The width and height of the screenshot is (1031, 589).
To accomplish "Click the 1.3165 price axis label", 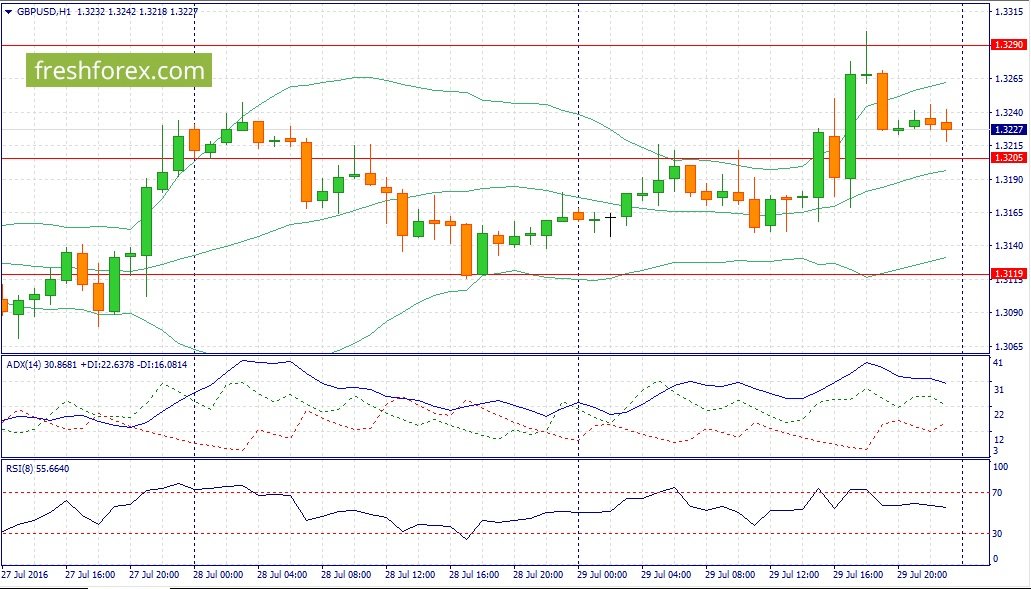I will coord(1007,213).
